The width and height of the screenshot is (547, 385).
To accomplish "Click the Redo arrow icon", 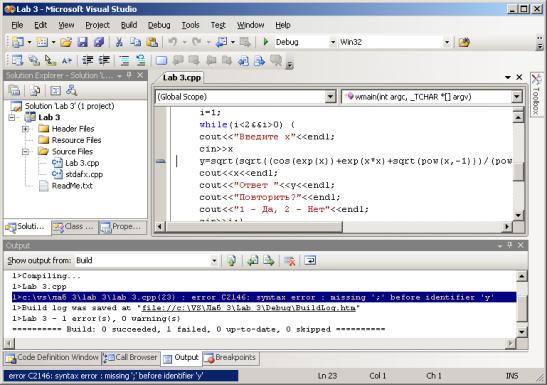I will coord(197,42).
